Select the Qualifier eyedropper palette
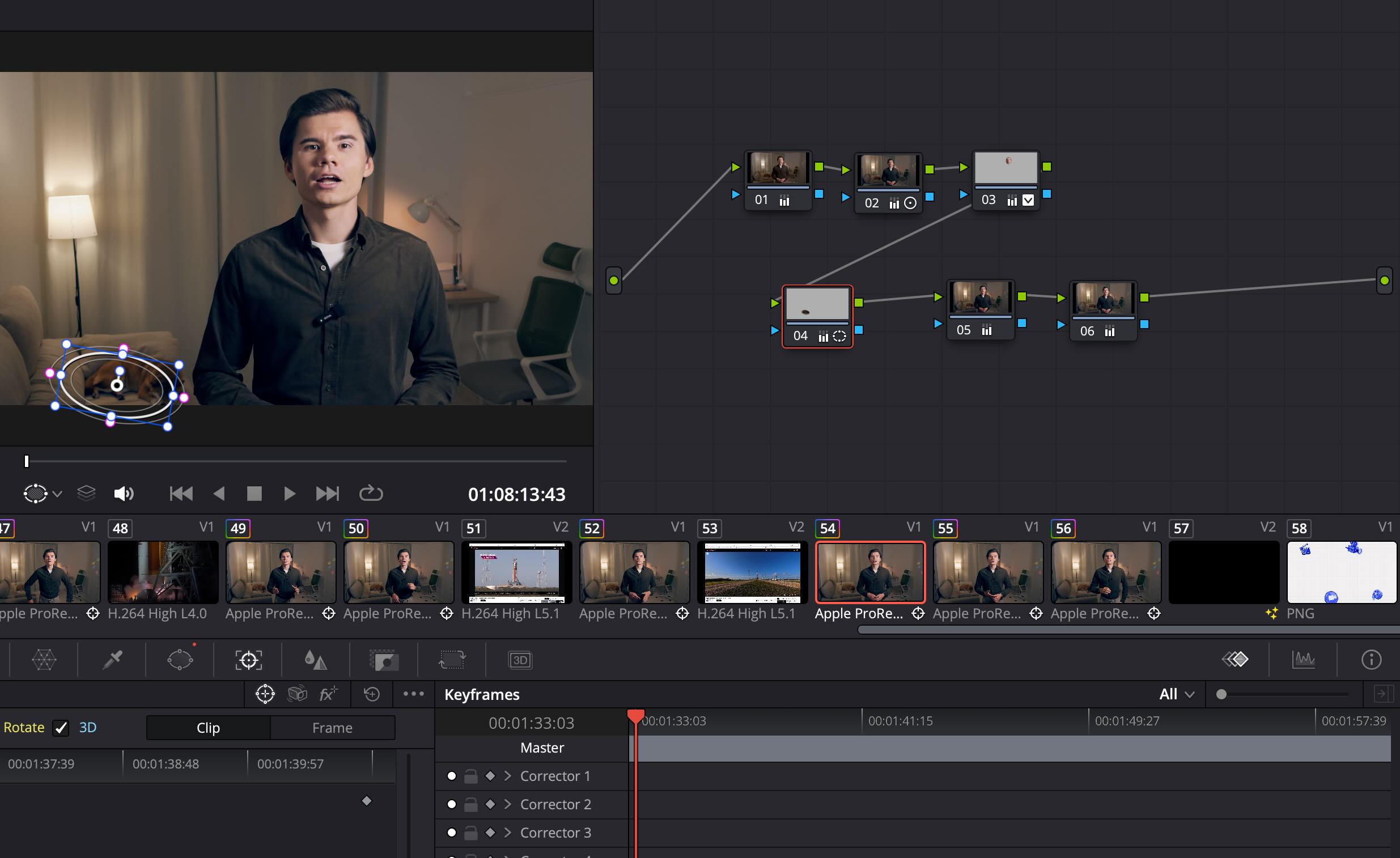The height and width of the screenshot is (858, 1400). [112, 660]
